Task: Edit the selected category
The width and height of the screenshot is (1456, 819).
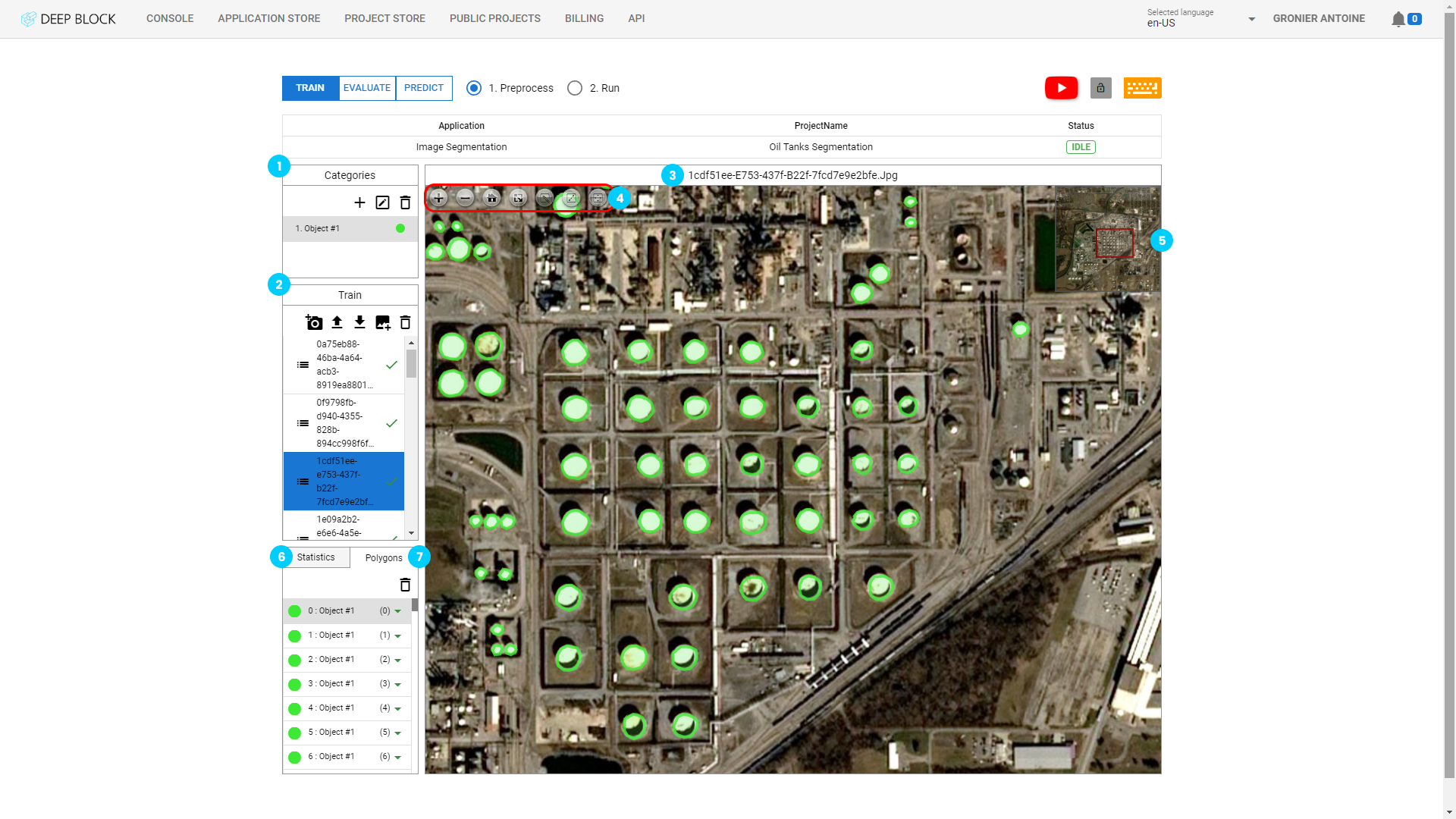Action: tap(383, 202)
